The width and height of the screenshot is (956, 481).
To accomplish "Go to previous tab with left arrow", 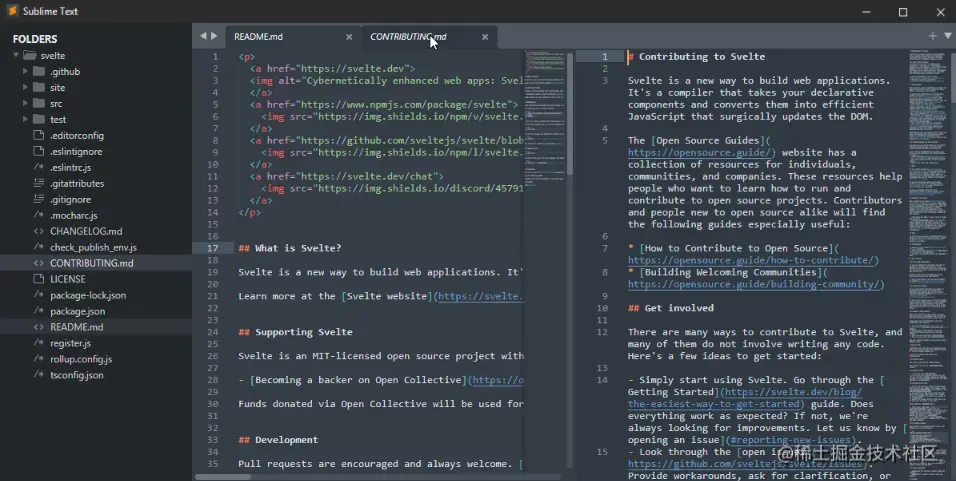I will click(203, 36).
